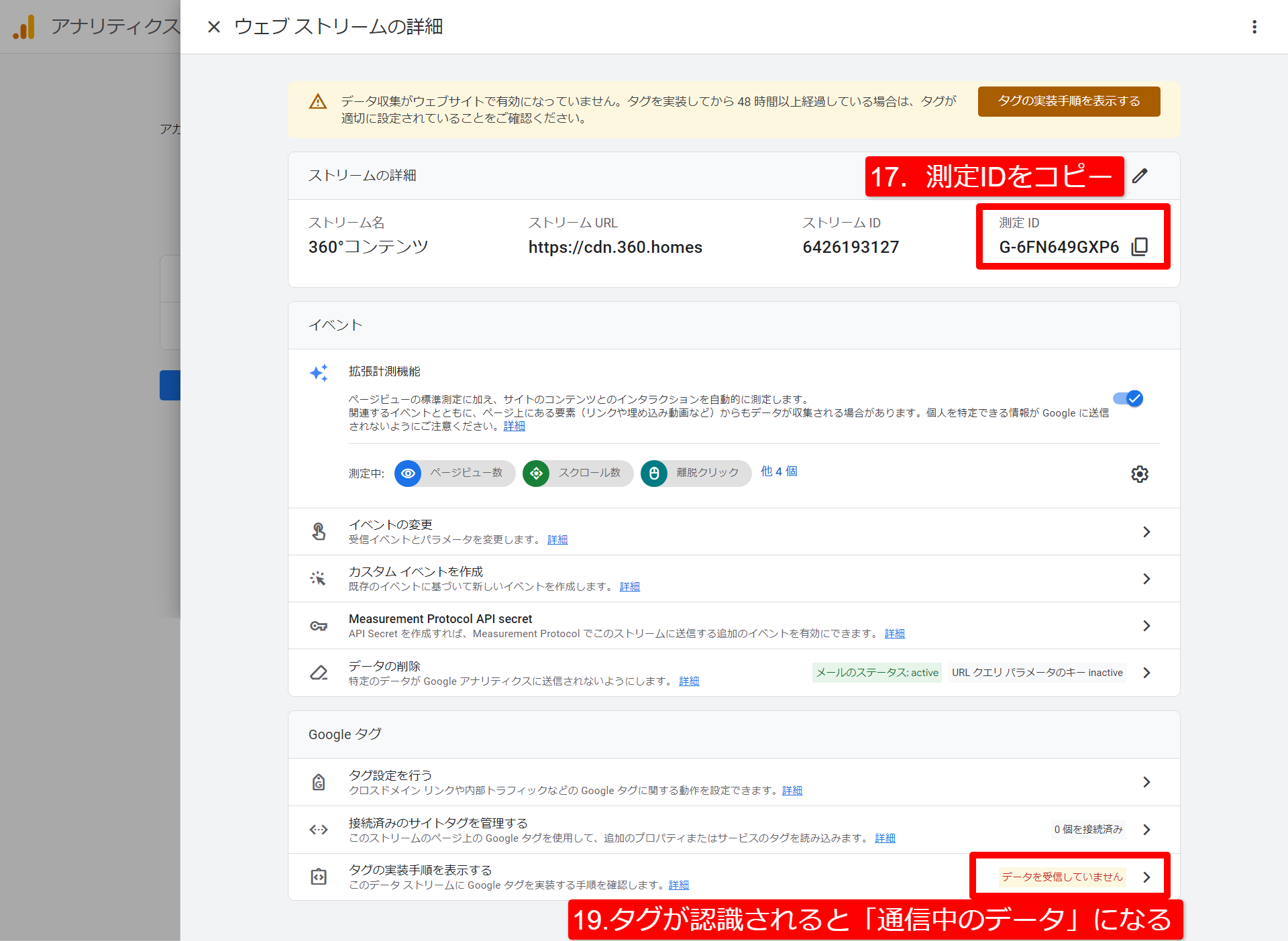Select the スクロール数 measurement chip
The height and width of the screenshot is (941, 1288).
point(578,473)
